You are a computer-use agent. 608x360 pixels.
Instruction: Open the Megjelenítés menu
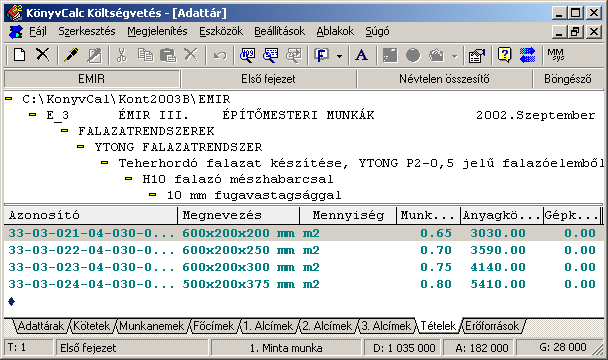click(x=157, y=31)
